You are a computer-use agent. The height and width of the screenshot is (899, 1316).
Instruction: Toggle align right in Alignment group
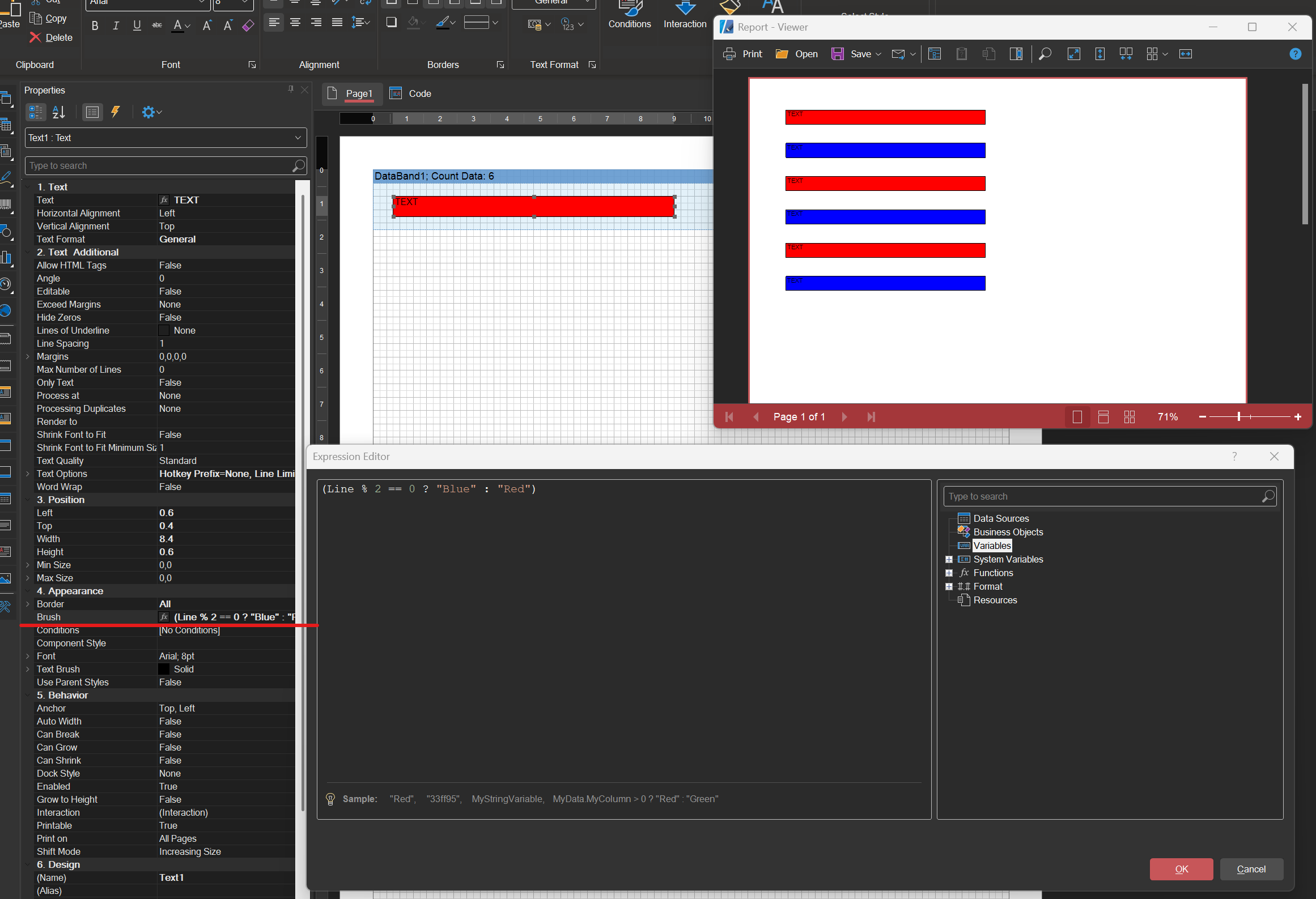[x=316, y=23]
